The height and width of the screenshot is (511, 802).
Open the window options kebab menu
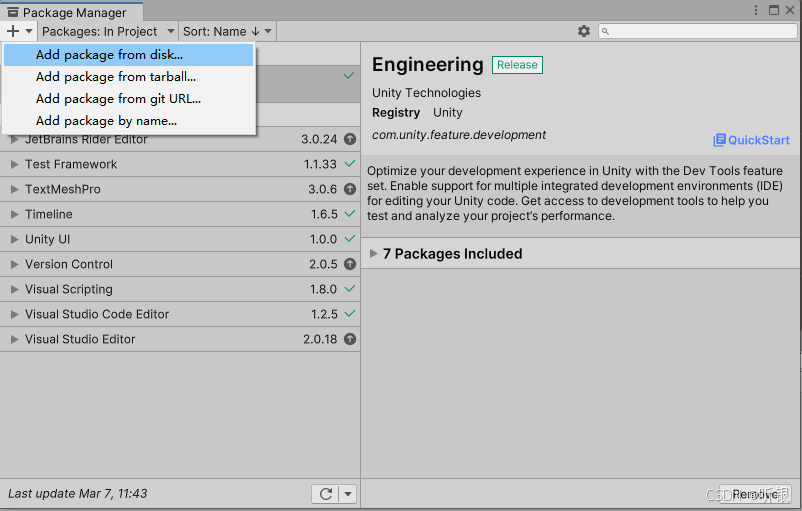(x=756, y=10)
